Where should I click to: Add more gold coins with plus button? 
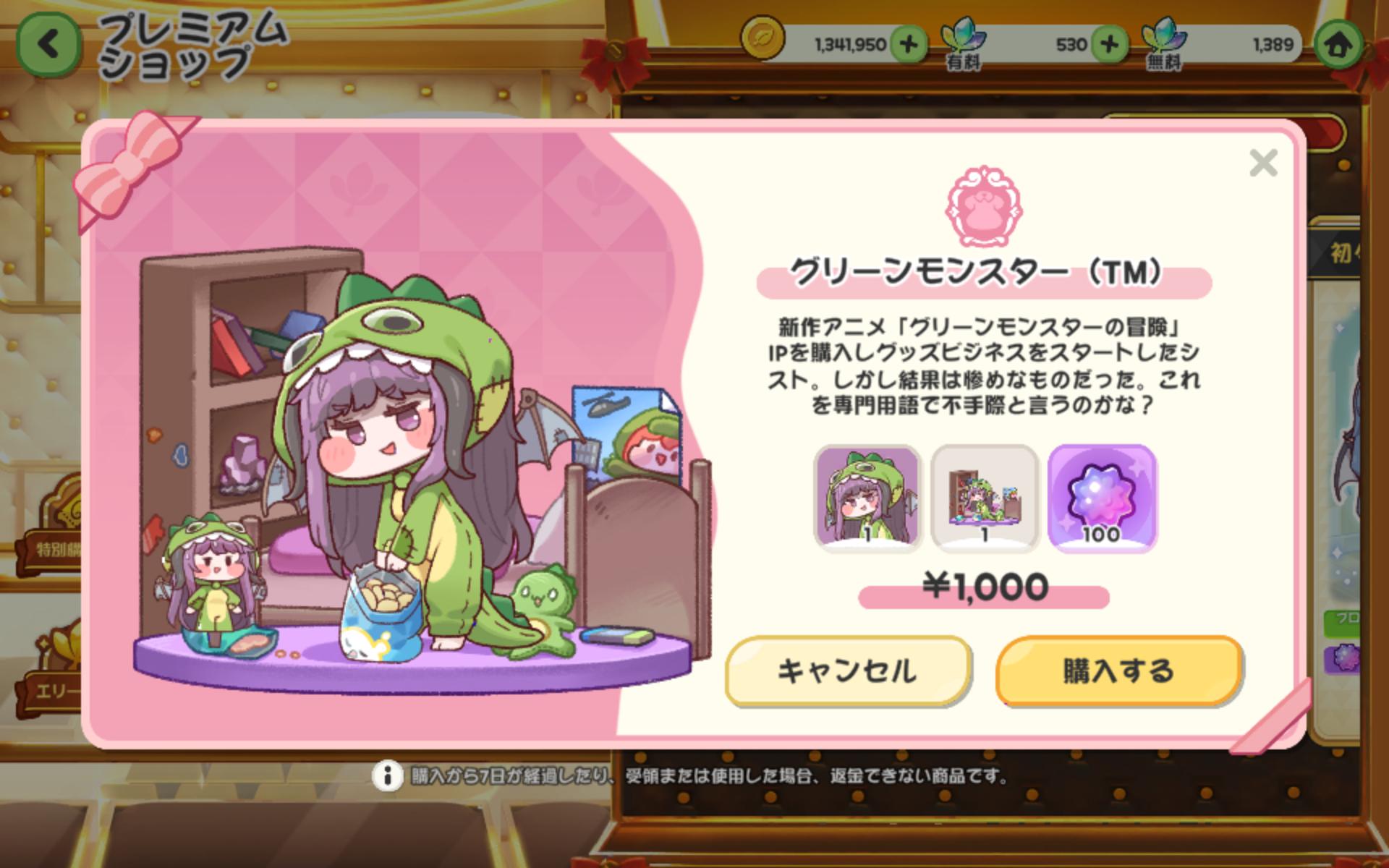[x=909, y=45]
